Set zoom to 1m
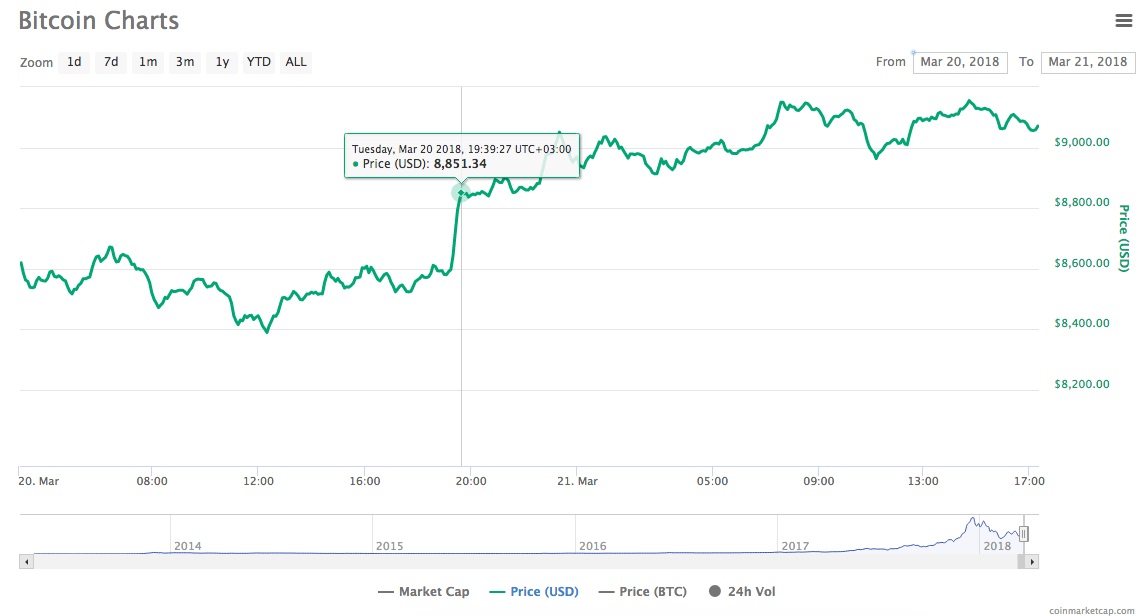This screenshot has height=616, width=1146. coord(148,62)
